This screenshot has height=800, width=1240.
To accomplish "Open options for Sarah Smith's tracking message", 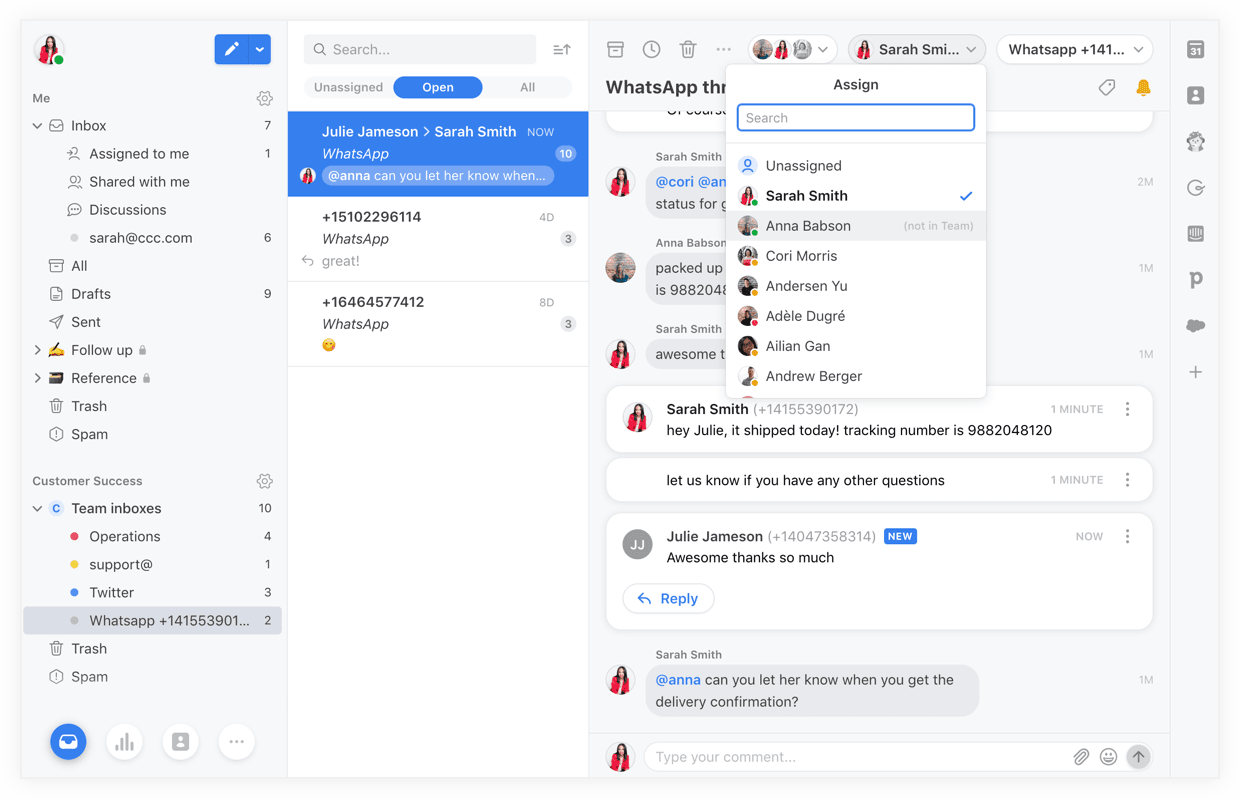I will pos(1128,409).
